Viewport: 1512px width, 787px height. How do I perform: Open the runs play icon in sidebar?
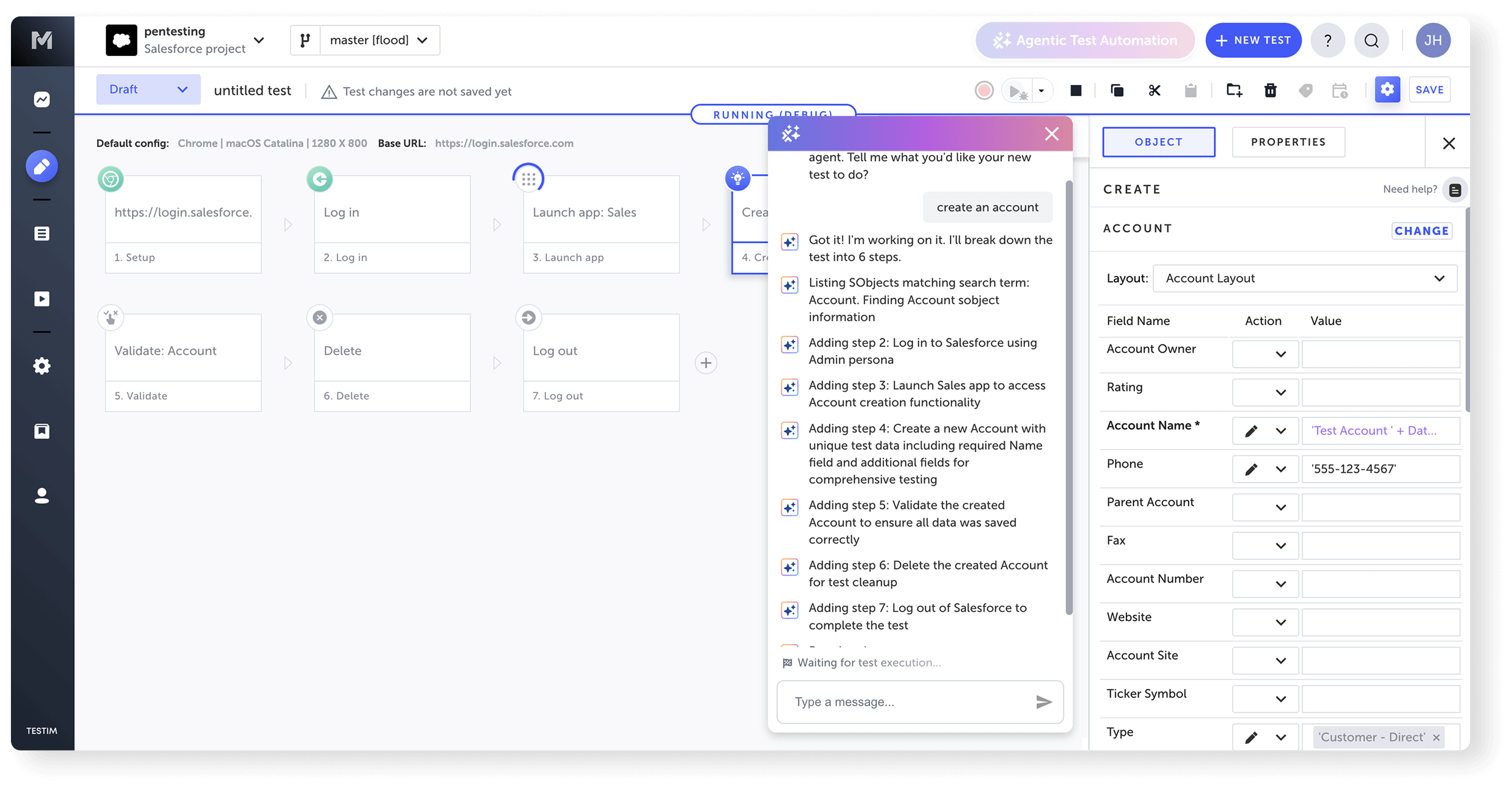pos(41,299)
